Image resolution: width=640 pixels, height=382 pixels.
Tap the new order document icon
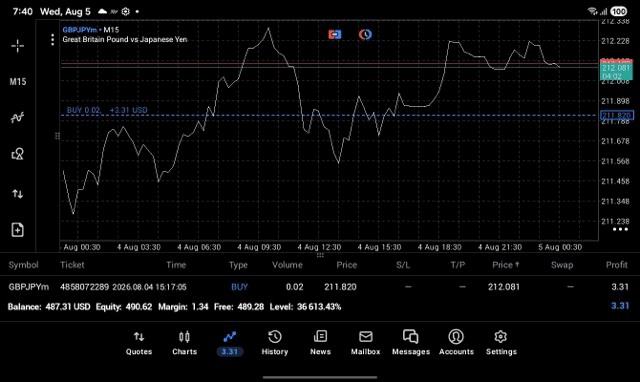coord(18,230)
